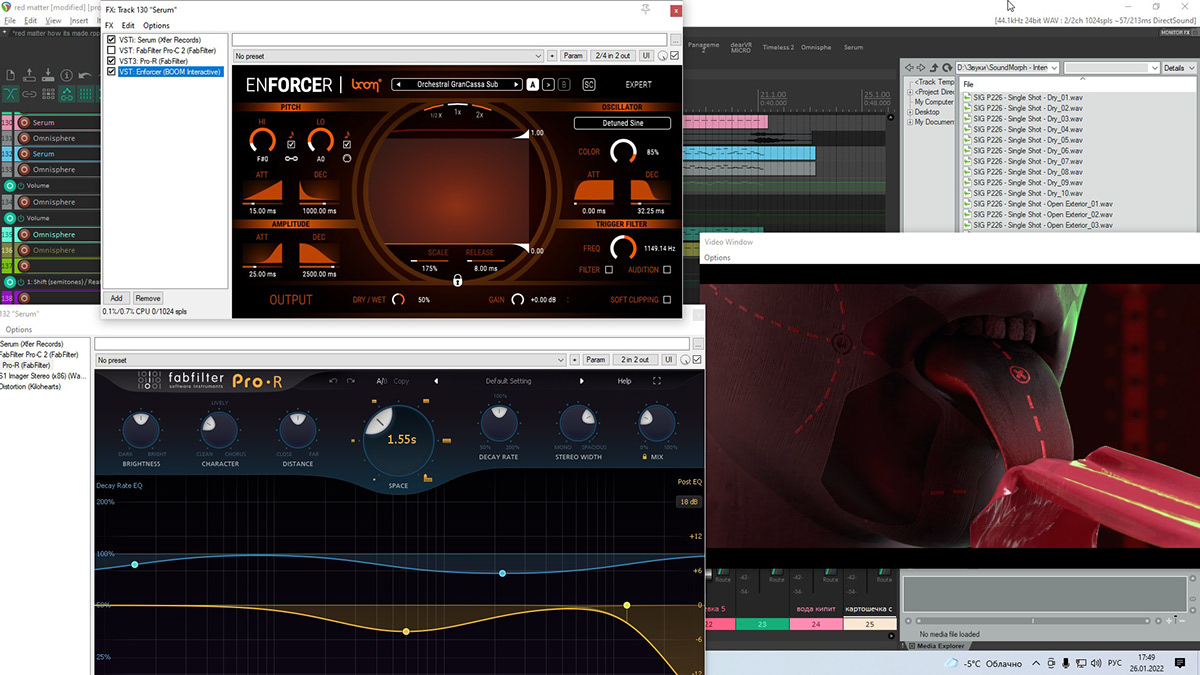The width and height of the screenshot is (1200, 675).
Task: Toggle REAPER grid lines toolbar icon
Action: pyautogui.click(x=85, y=94)
